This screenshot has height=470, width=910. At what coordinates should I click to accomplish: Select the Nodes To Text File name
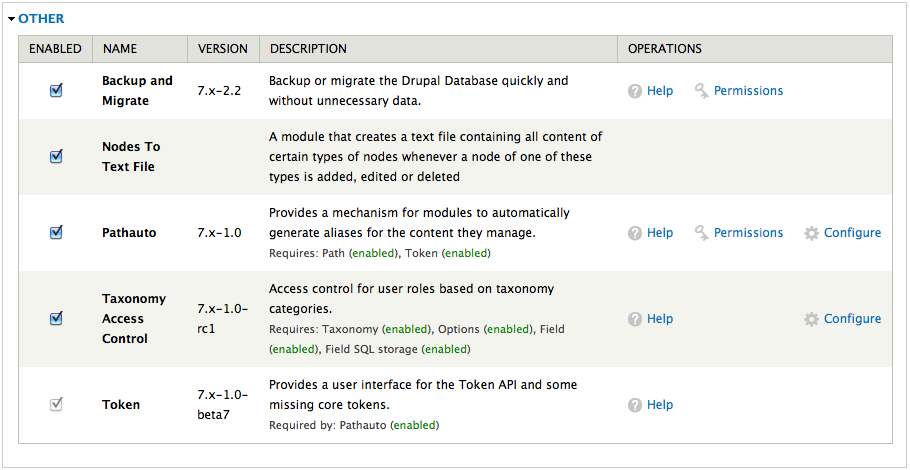[x=131, y=157]
